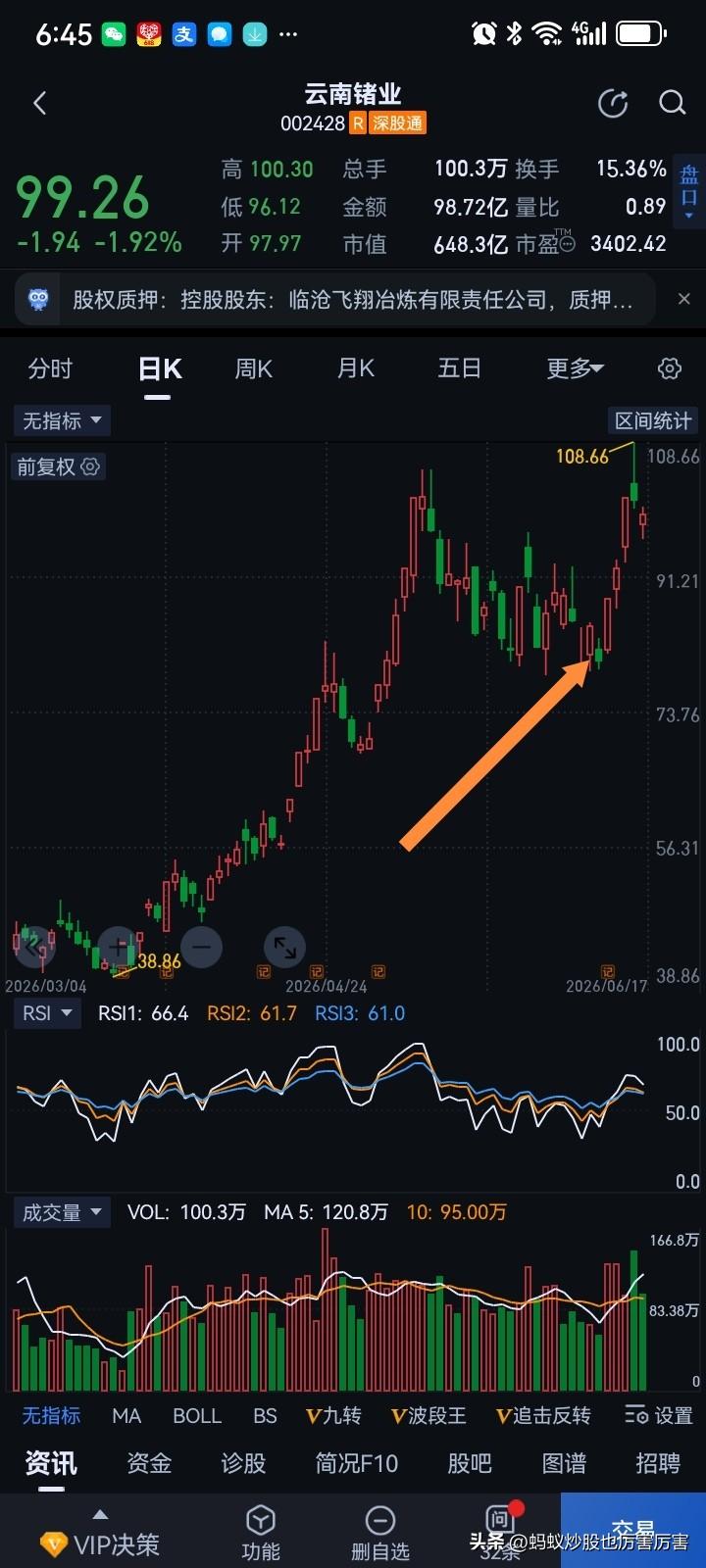Open the 简况F10 tab

point(357,1463)
